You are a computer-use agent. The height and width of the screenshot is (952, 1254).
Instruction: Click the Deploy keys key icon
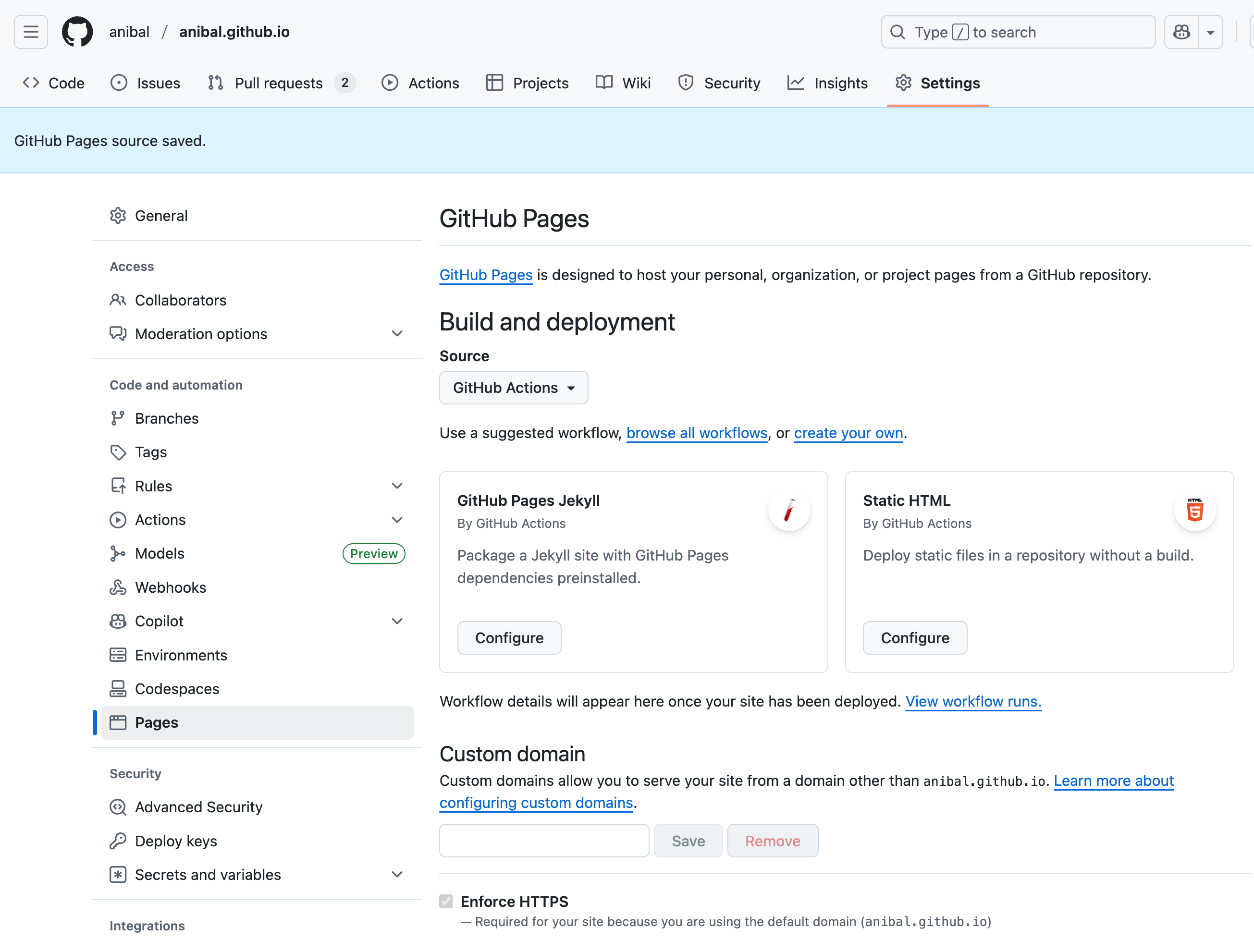118,841
